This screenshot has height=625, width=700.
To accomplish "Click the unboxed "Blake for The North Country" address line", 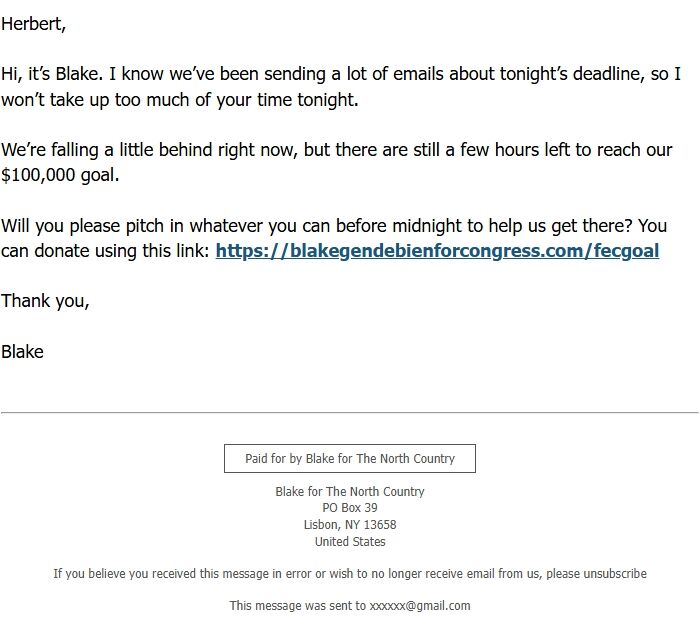I will 350,492.
